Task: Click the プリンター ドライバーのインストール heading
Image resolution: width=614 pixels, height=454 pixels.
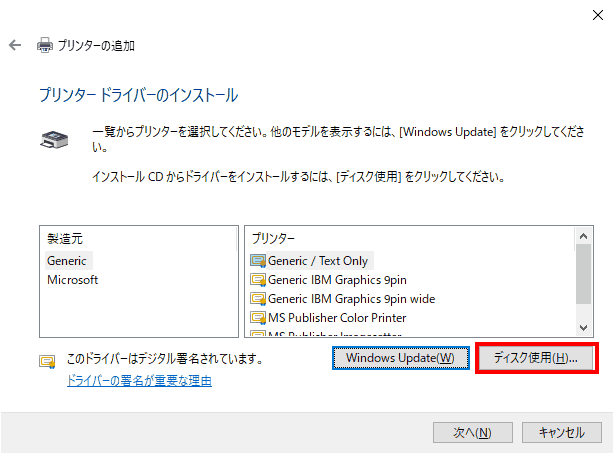Action: point(139,95)
